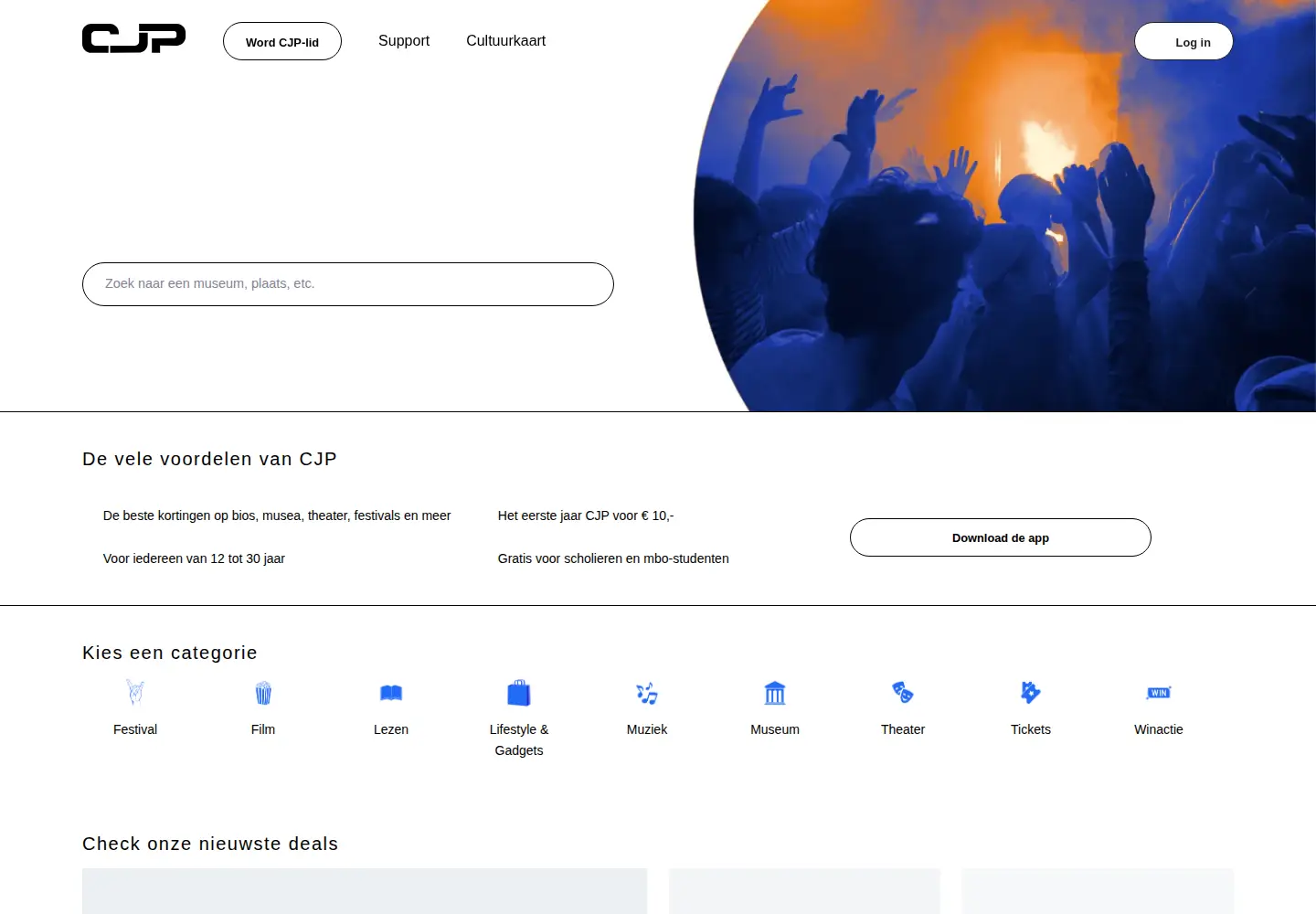Select the Muziek notes icon

coord(647,693)
